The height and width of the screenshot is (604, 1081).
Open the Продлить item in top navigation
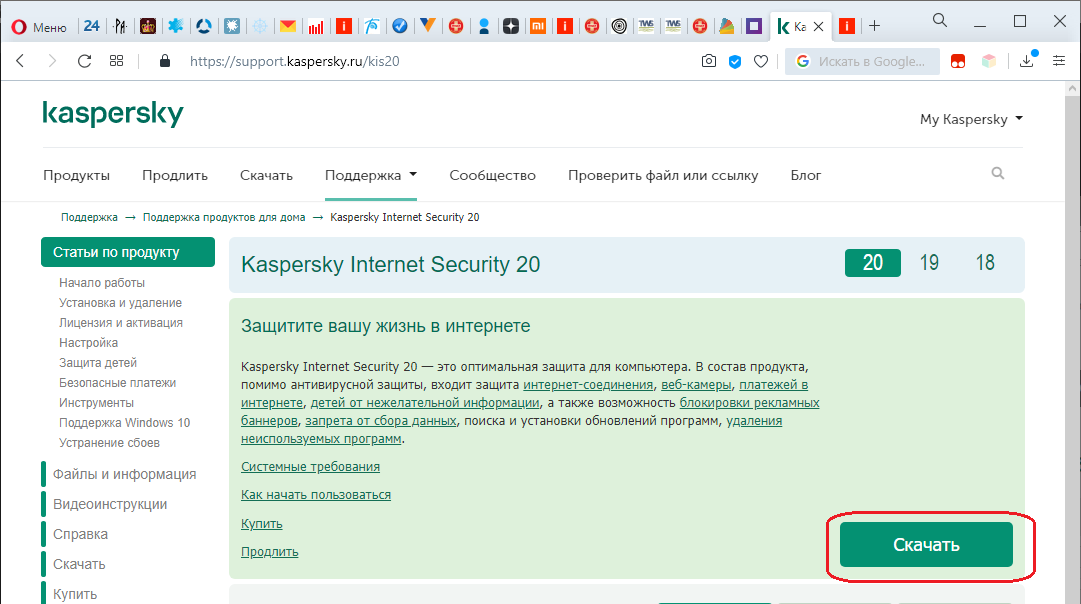pyautogui.click(x=174, y=175)
